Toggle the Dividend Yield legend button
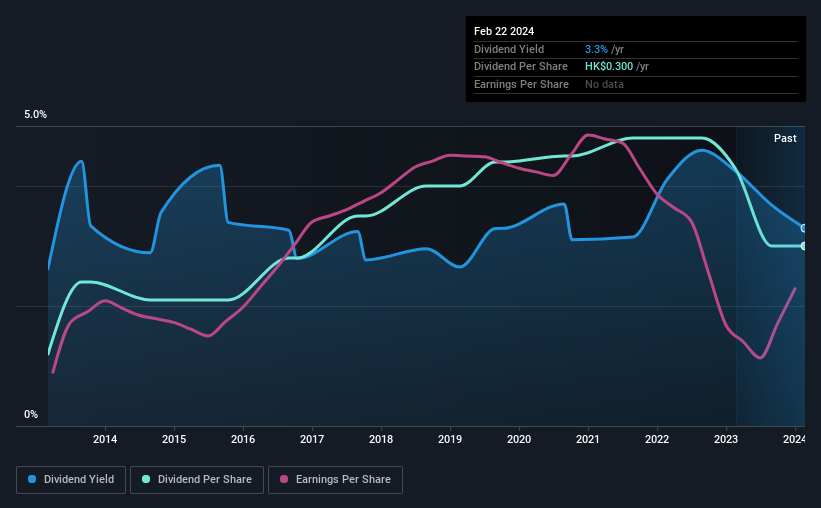This screenshot has height=508, width=821. (x=71, y=480)
